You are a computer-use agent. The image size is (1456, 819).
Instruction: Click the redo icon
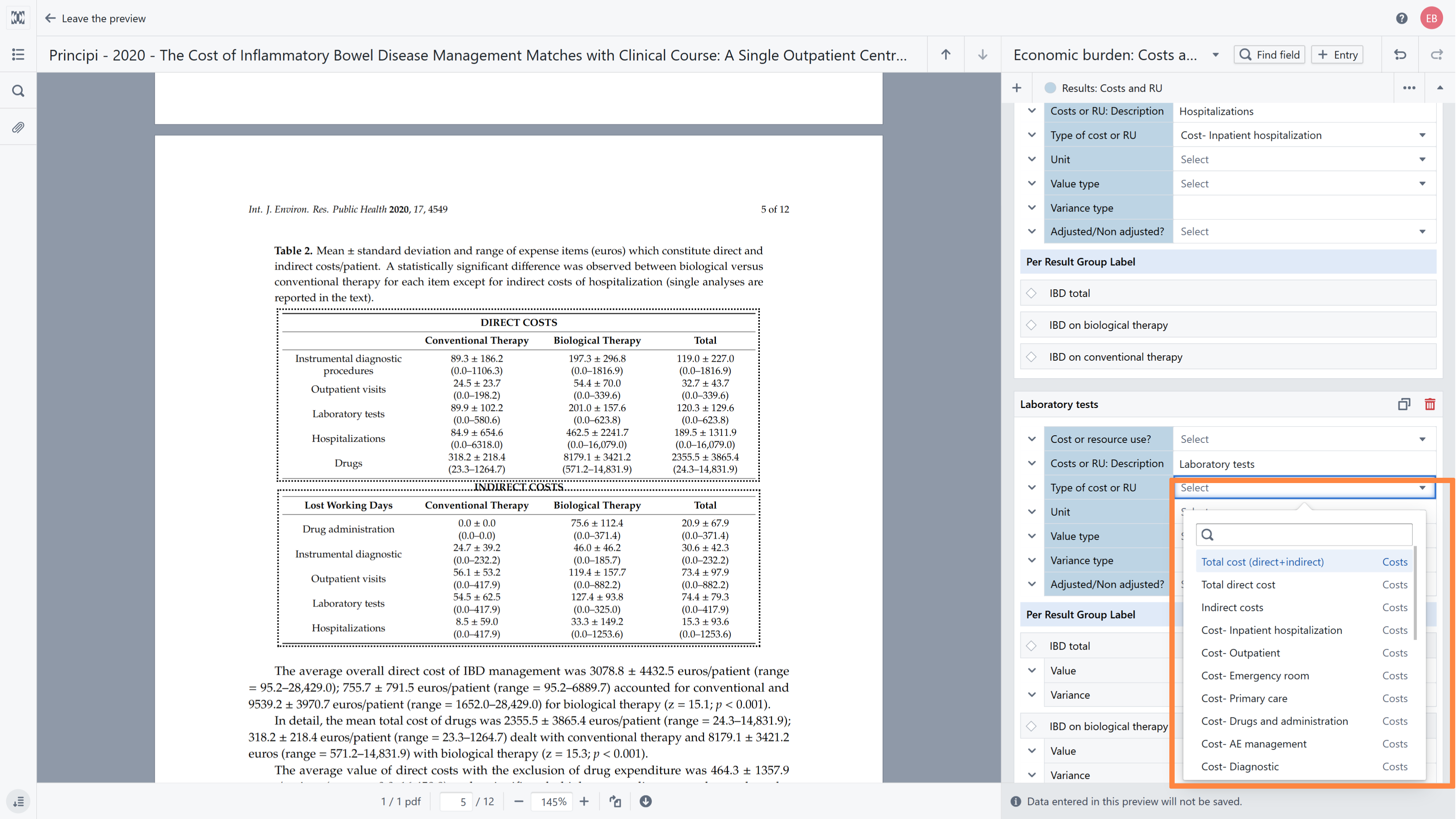(1436, 54)
